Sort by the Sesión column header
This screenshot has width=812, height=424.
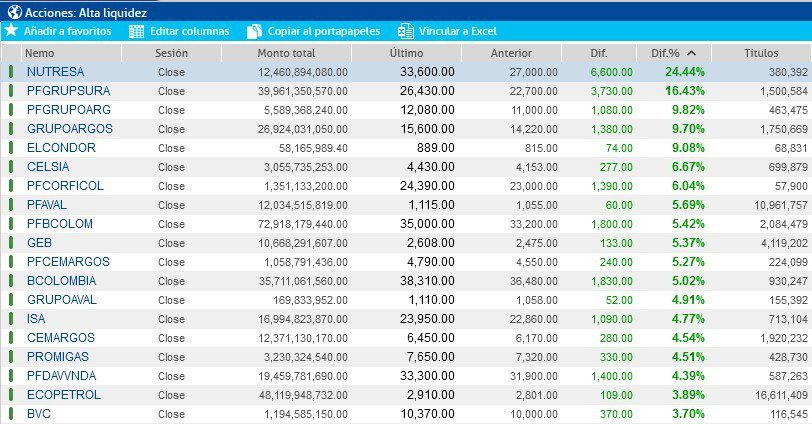171,53
